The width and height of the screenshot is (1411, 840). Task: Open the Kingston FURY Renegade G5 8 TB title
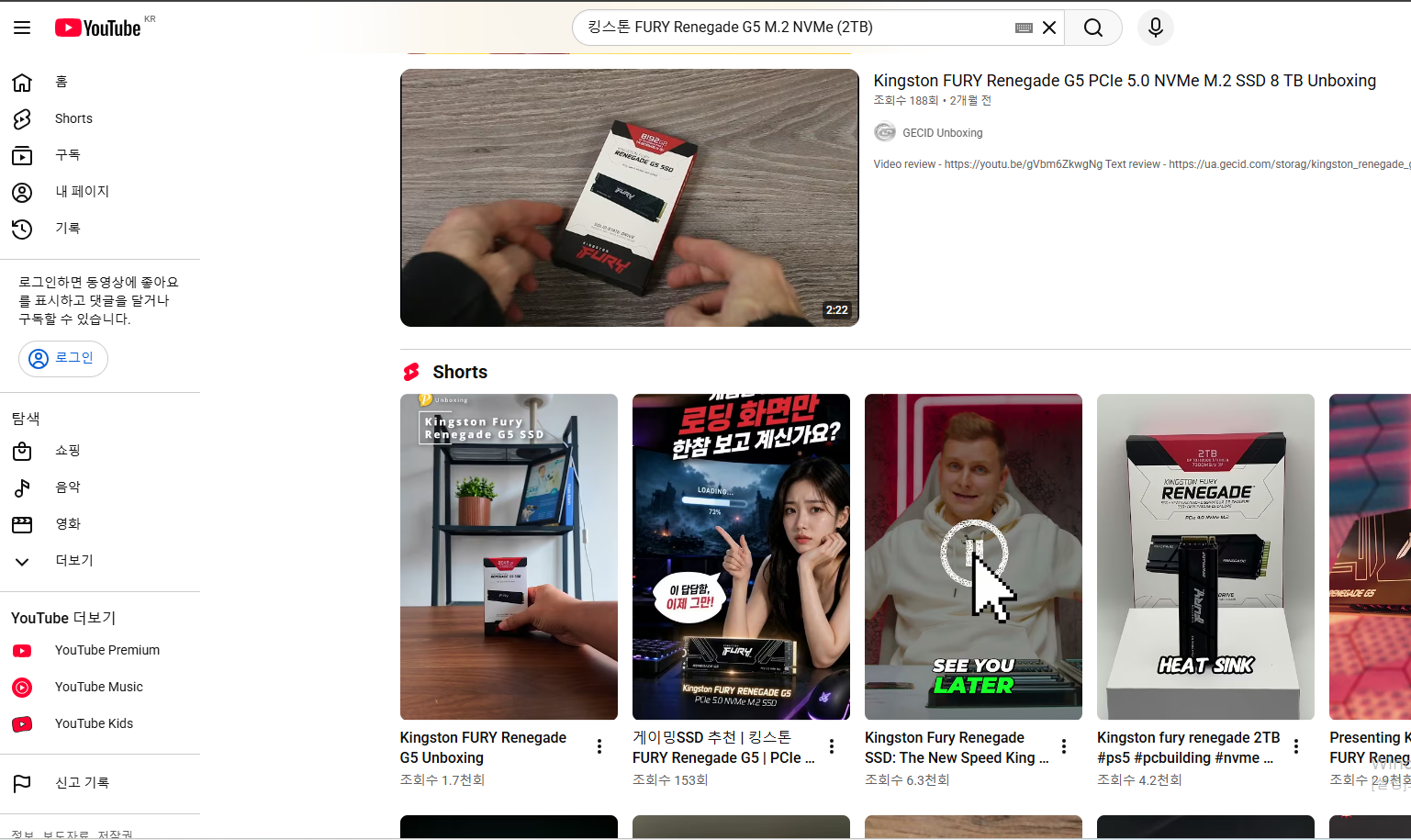click(x=1125, y=81)
